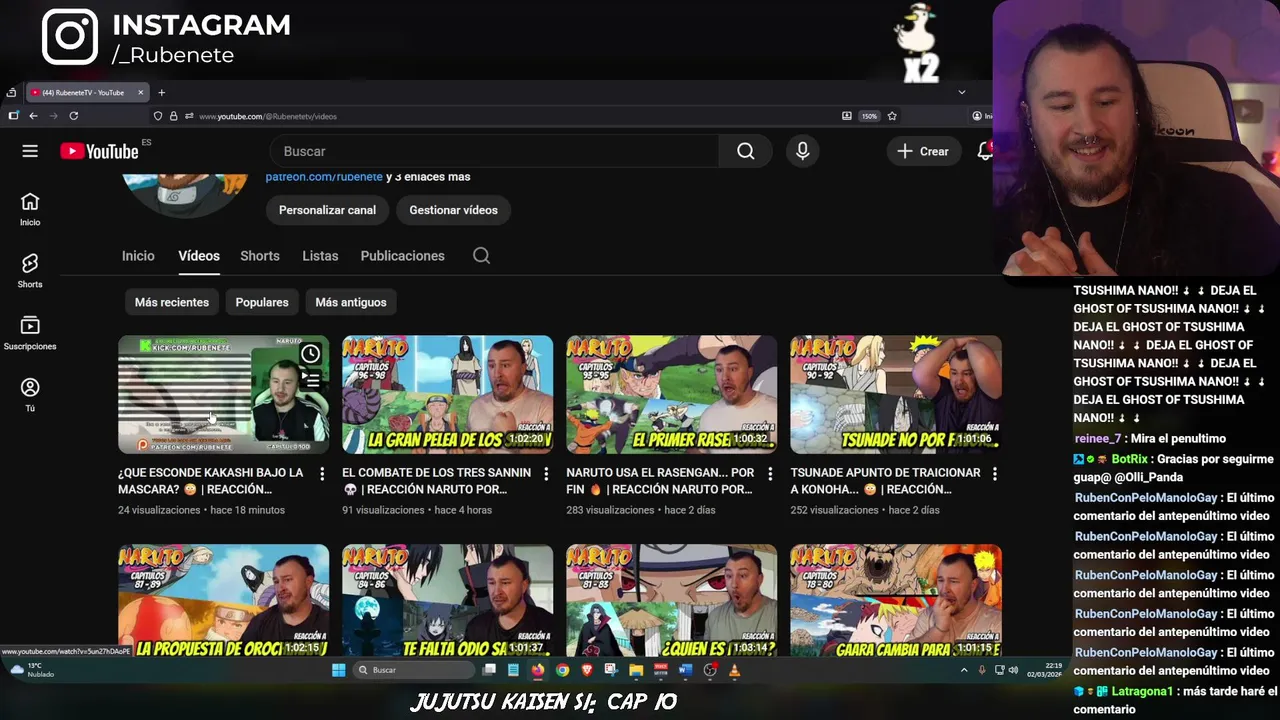Image resolution: width=1280 pixels, height=720 pixels.
Task: Go to Inicio in sidebar
Action: pyautogui.click(x=30, y=209)
